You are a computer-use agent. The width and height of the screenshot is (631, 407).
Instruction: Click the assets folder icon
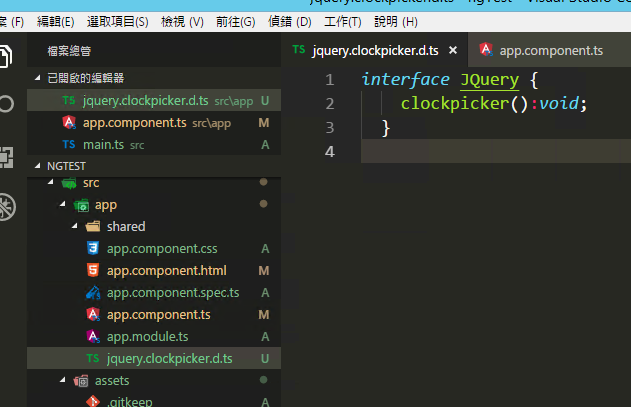pos(81,380)
